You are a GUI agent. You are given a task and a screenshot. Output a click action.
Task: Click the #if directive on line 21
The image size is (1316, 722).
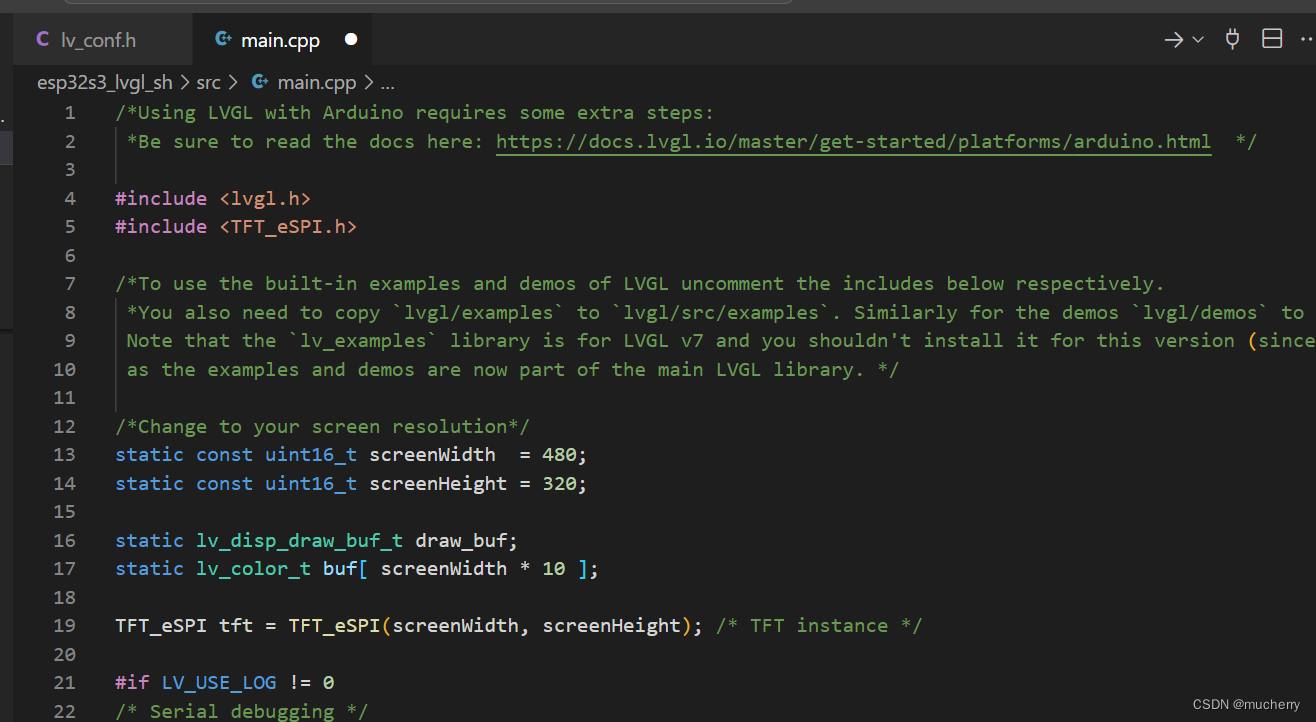tap(132, 683)
